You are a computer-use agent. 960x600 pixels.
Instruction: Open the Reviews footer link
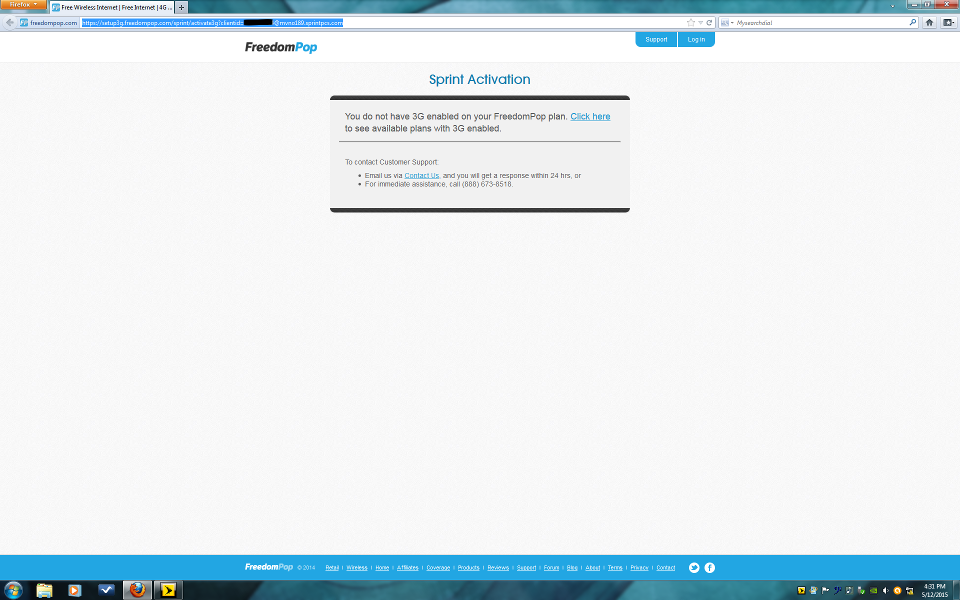(498, 568)
